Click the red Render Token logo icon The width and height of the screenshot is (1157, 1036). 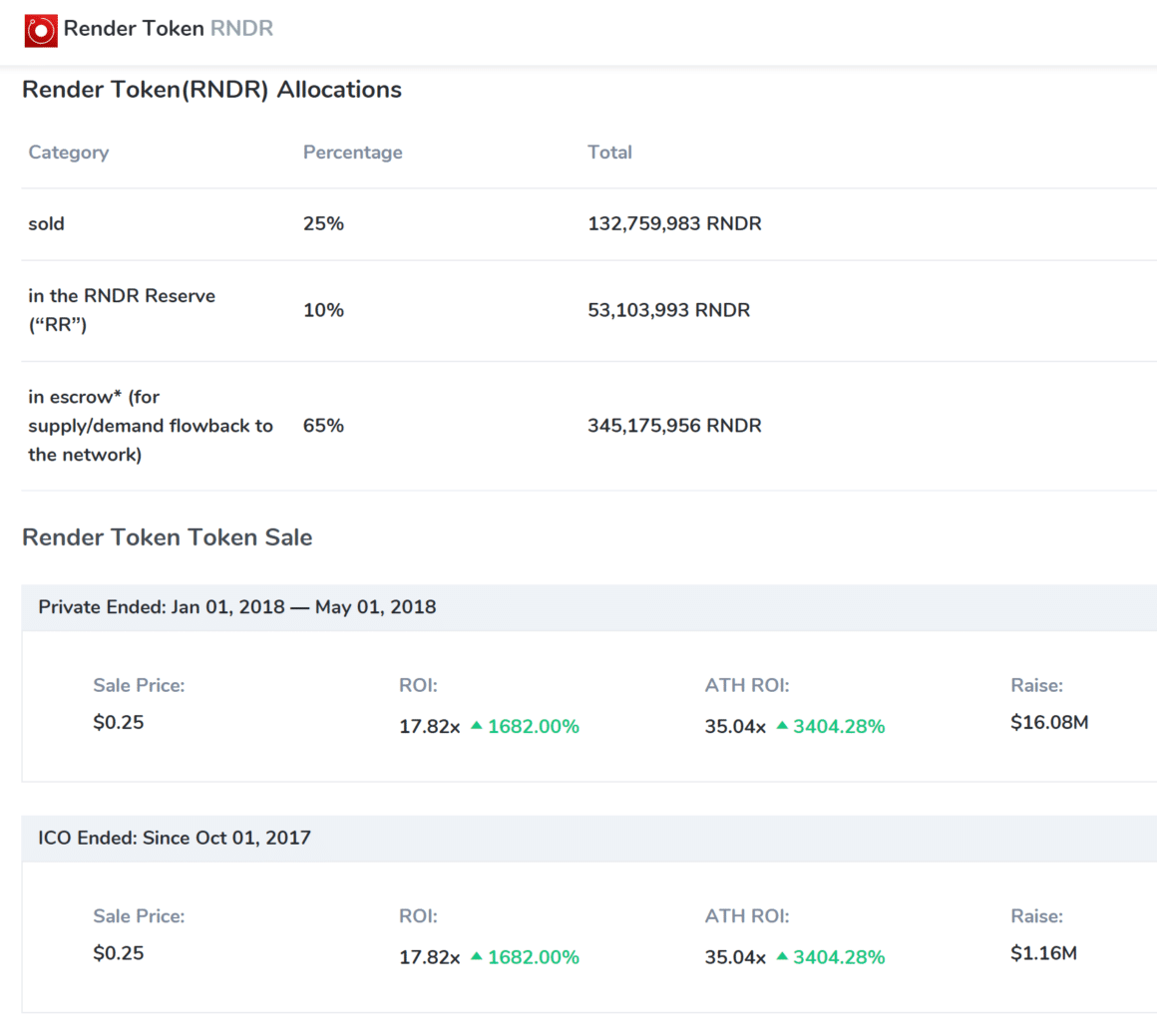click(x=41, y=30)
